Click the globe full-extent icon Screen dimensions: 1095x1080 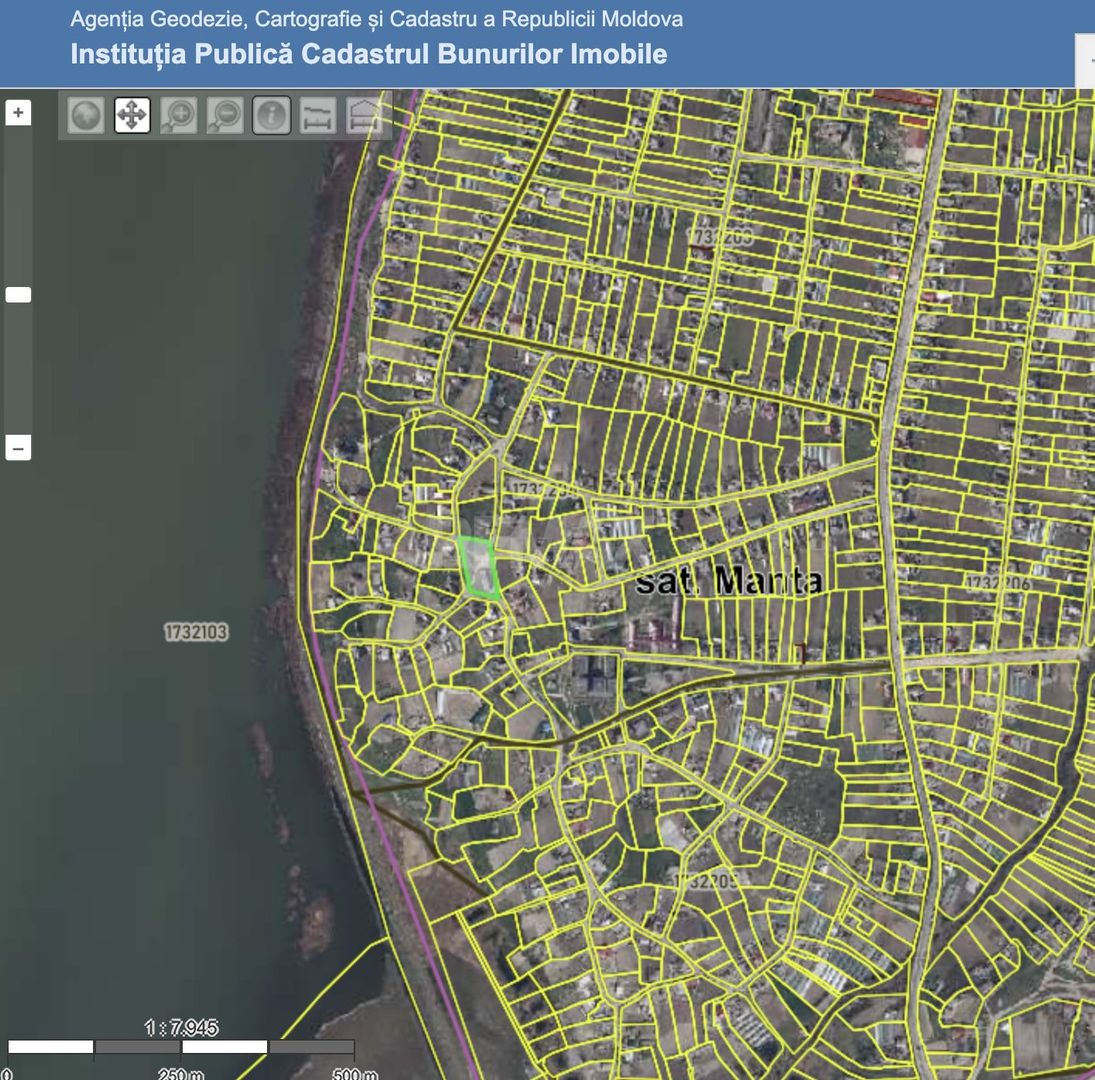point(86,115)
